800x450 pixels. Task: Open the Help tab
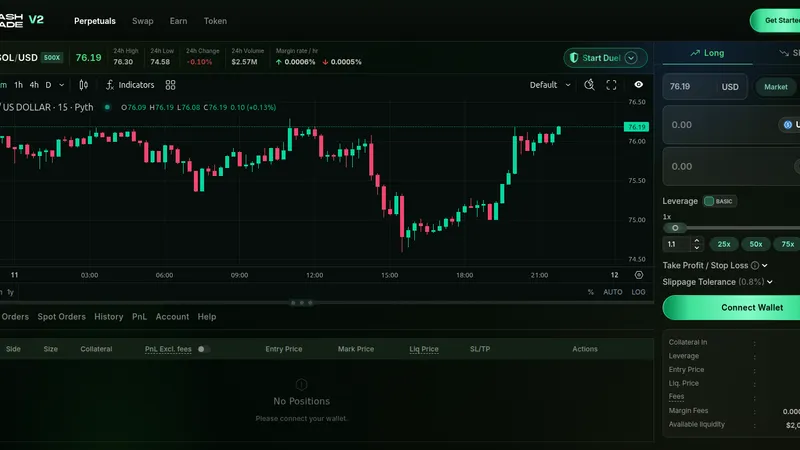(207, 317)
